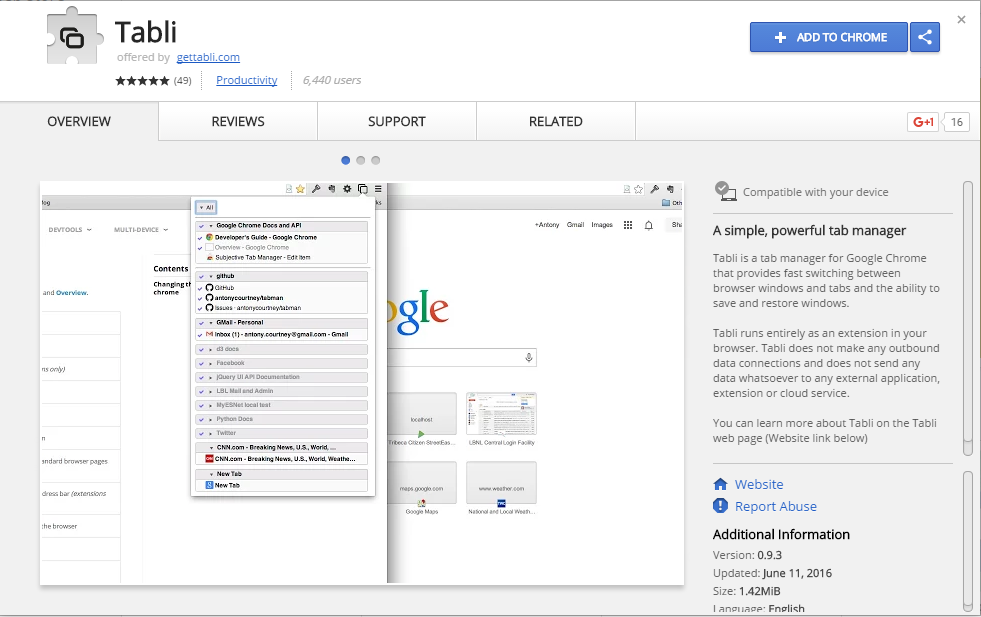This screenshot has height=617, width=981.
Task: Click the Google apps grid icon in the preview
Action: (x=628, y=225)
